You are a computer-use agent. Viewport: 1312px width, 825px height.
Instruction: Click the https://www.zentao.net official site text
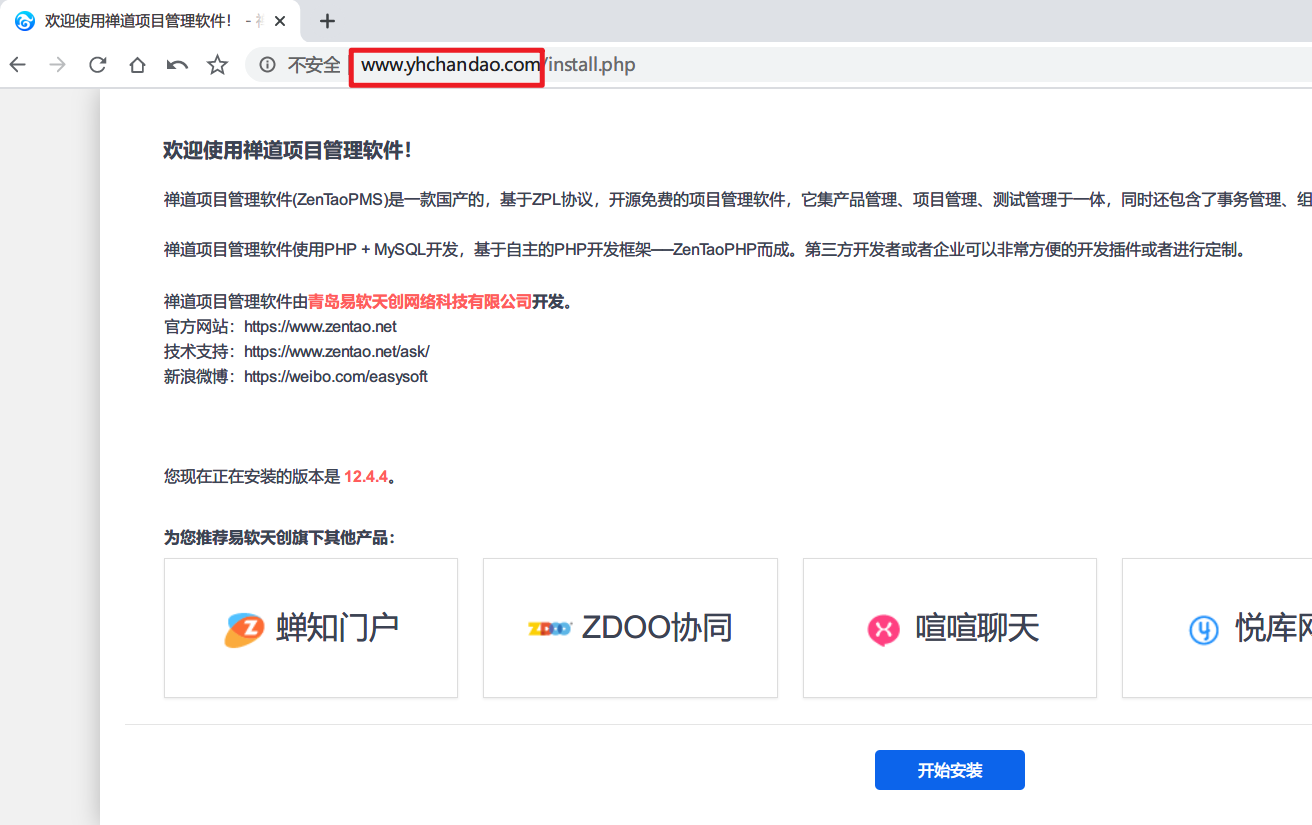(x=320, y=327)
